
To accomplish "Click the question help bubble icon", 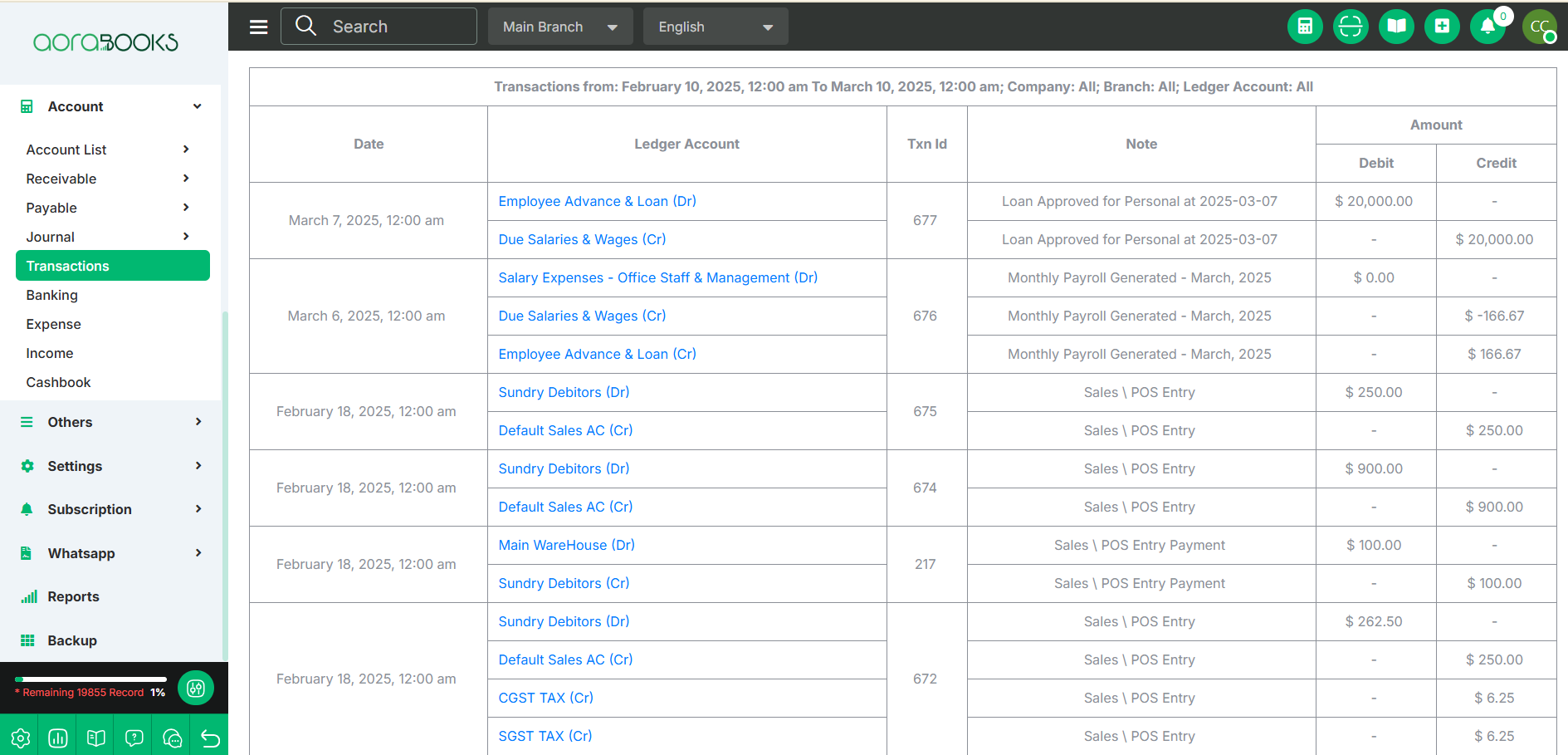I will coord(134,738).
